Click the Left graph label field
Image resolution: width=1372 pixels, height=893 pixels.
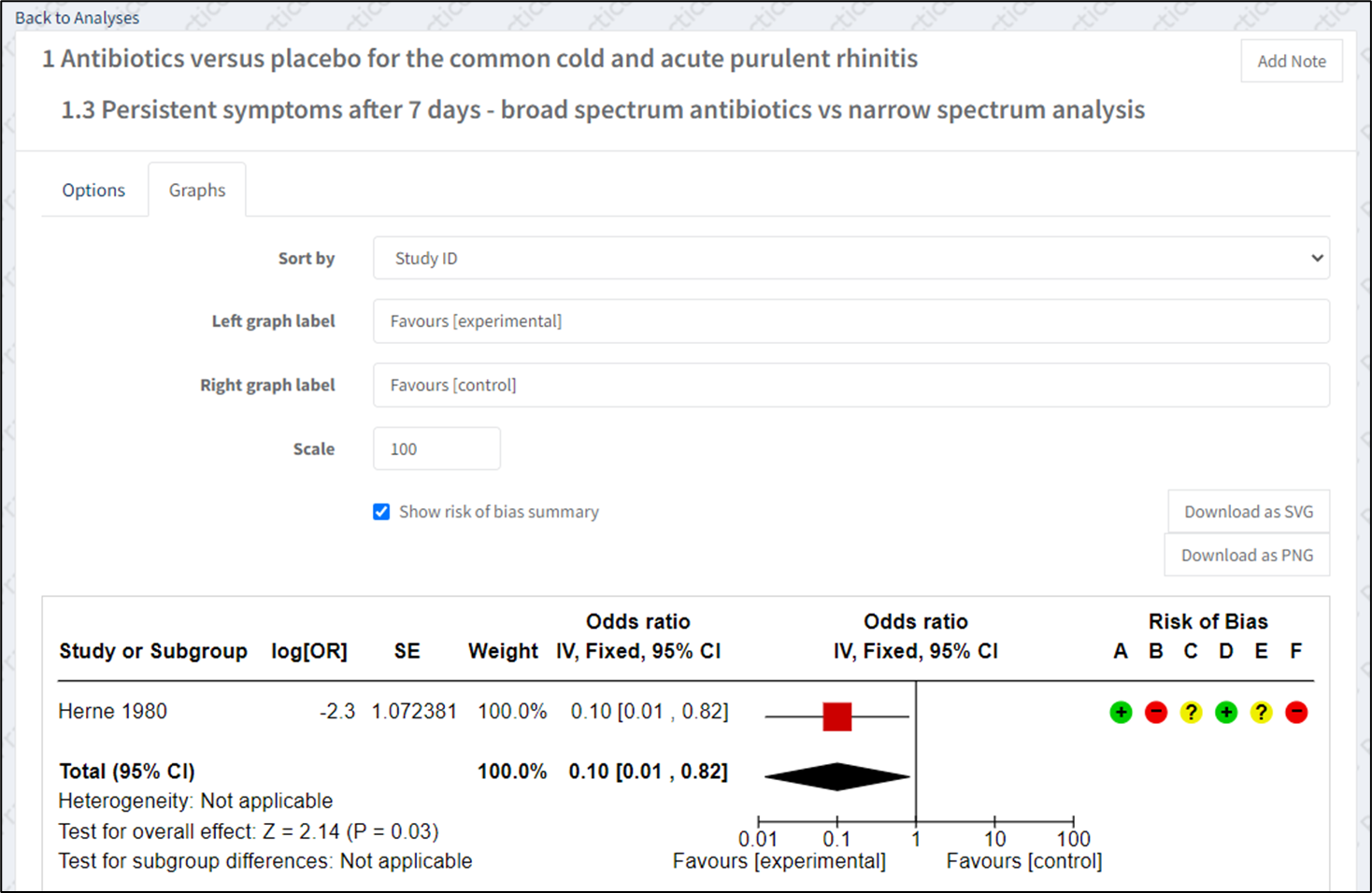click(x=850, y=321)
